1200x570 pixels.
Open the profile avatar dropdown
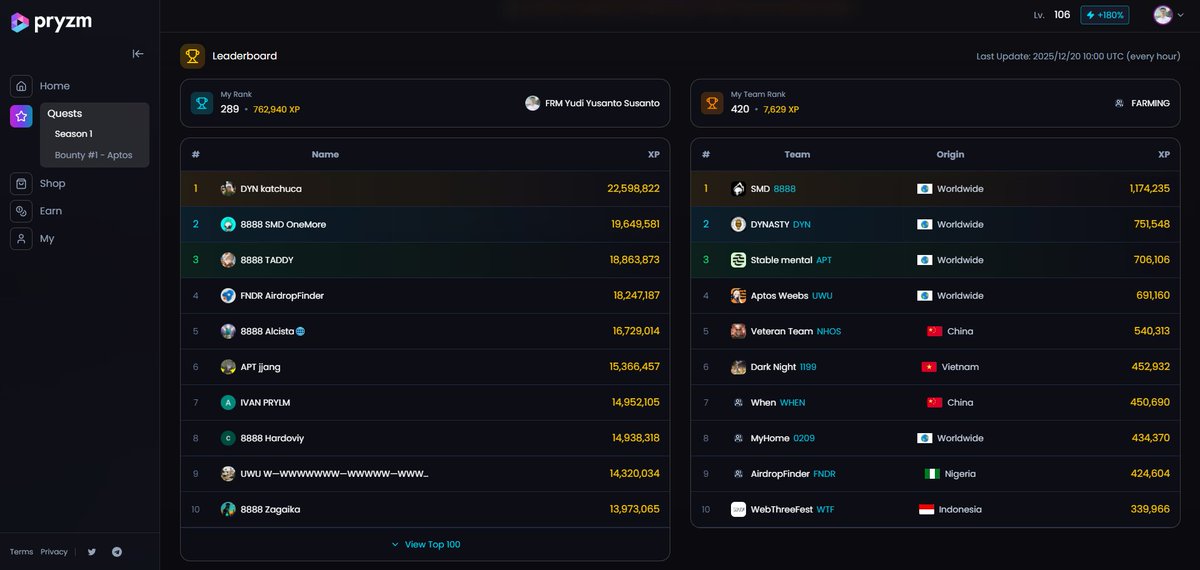click(1171, 15)
